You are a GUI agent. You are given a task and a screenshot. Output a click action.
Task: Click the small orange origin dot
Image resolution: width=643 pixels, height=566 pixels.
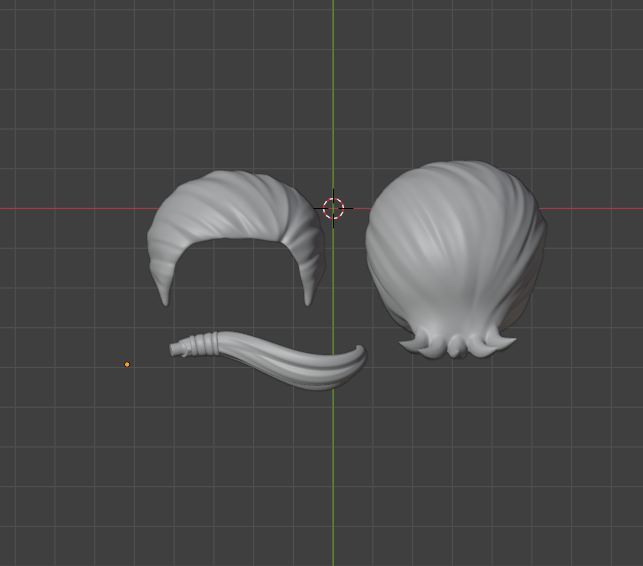click(127, 364)
